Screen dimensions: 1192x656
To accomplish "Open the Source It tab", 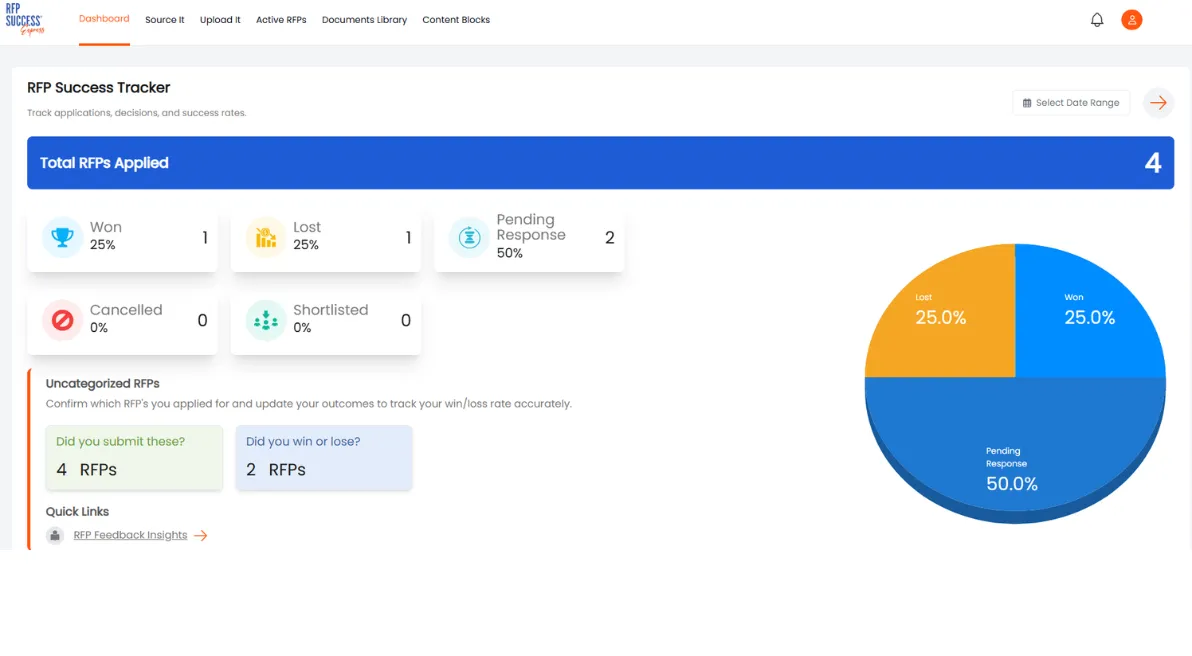I will pyautogui.click(x=164, y=20).
